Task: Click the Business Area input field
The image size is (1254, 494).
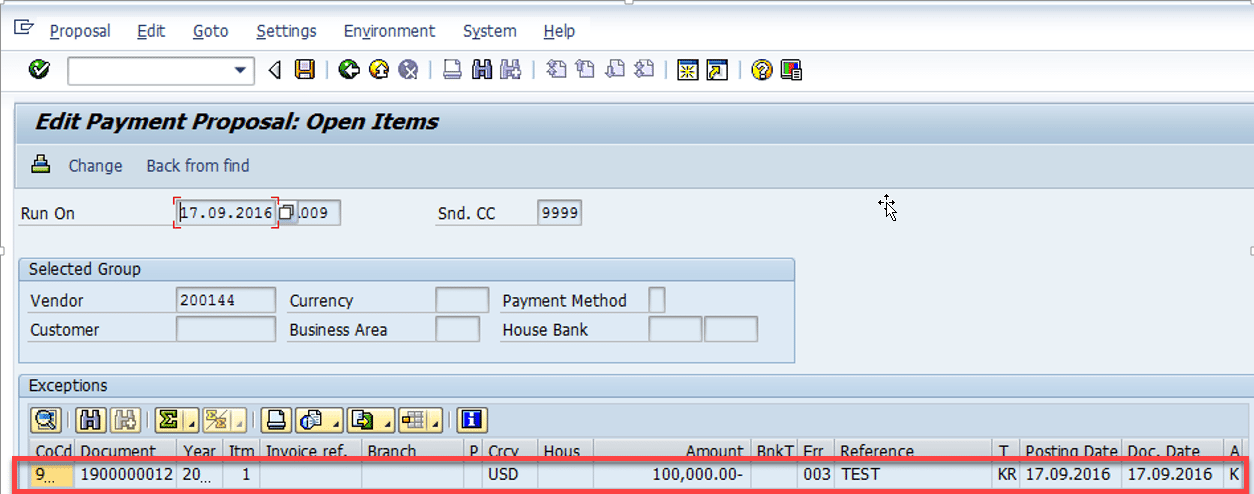Action: [458, 329]
